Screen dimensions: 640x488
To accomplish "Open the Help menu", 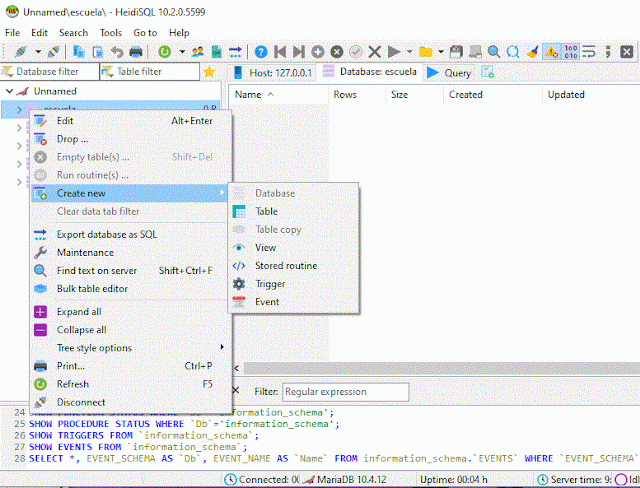I will click(179, 33).
